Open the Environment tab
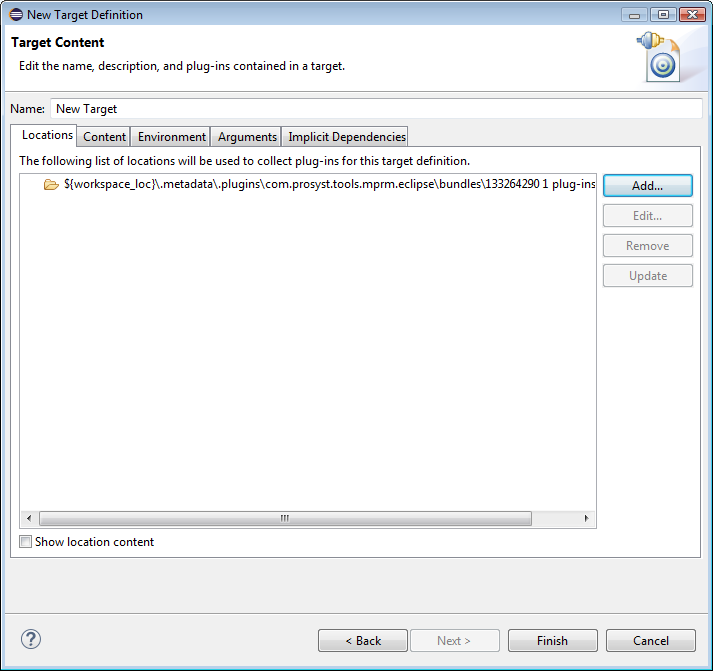Viewport: 713px width, 671px height. pos(171,137)
